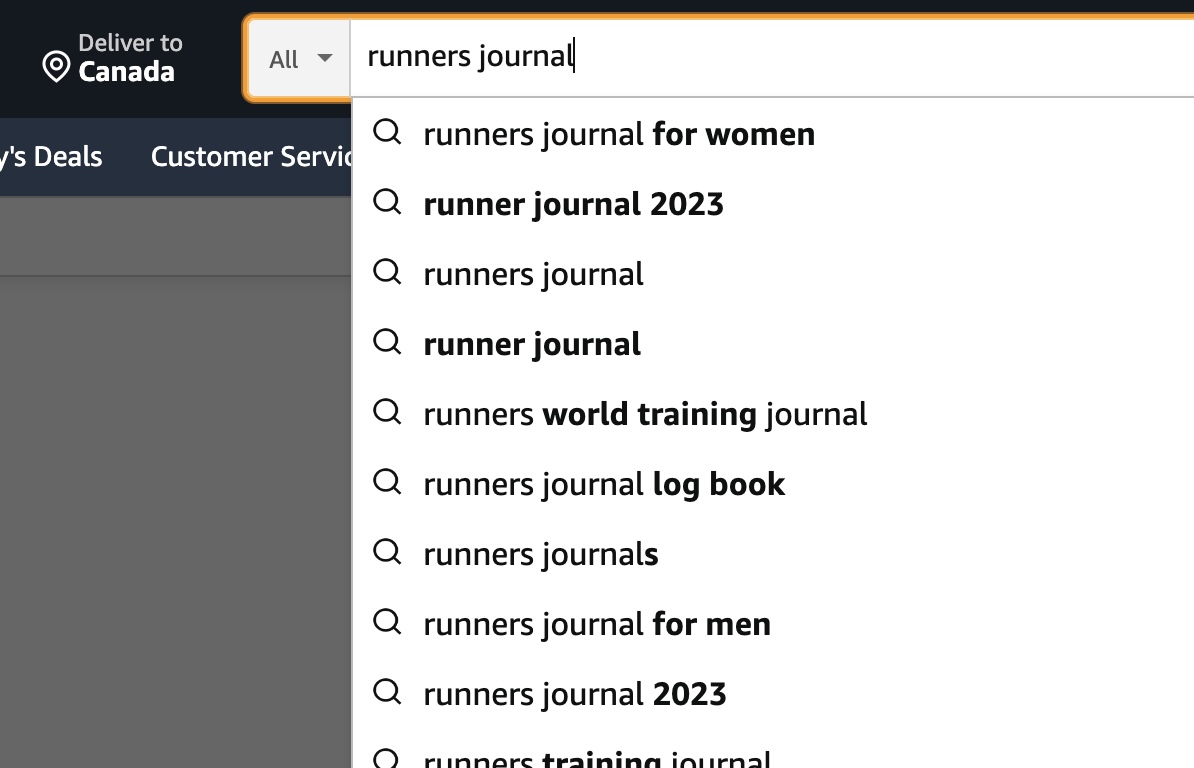
Task: Click the search icon next to 'runners journal log book'
Action: coord(387,482)
